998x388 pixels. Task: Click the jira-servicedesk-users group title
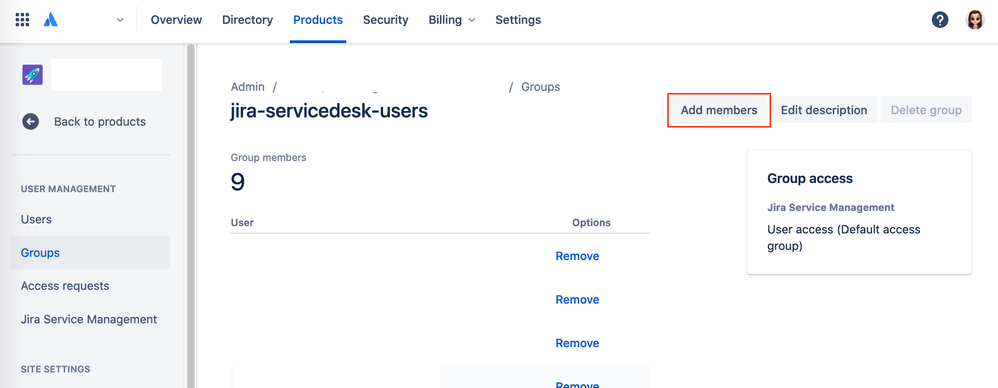pos(329,111)
